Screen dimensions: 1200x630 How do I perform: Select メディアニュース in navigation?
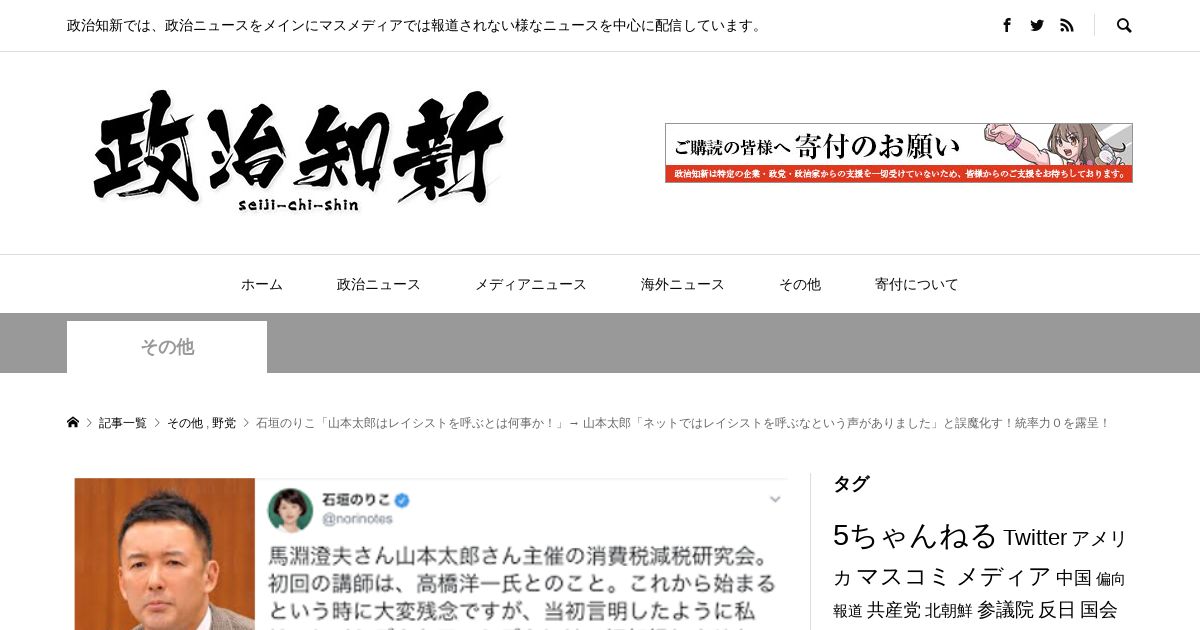[x=531, y=284]
